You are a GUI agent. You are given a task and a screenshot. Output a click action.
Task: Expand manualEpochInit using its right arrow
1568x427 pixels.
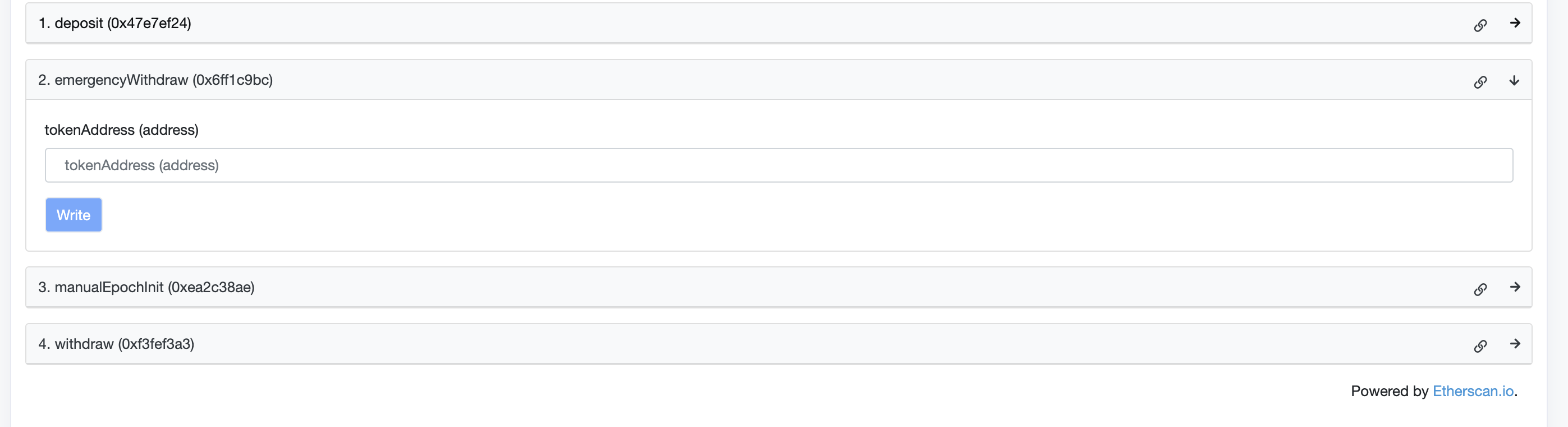[x=1515, y=287]
